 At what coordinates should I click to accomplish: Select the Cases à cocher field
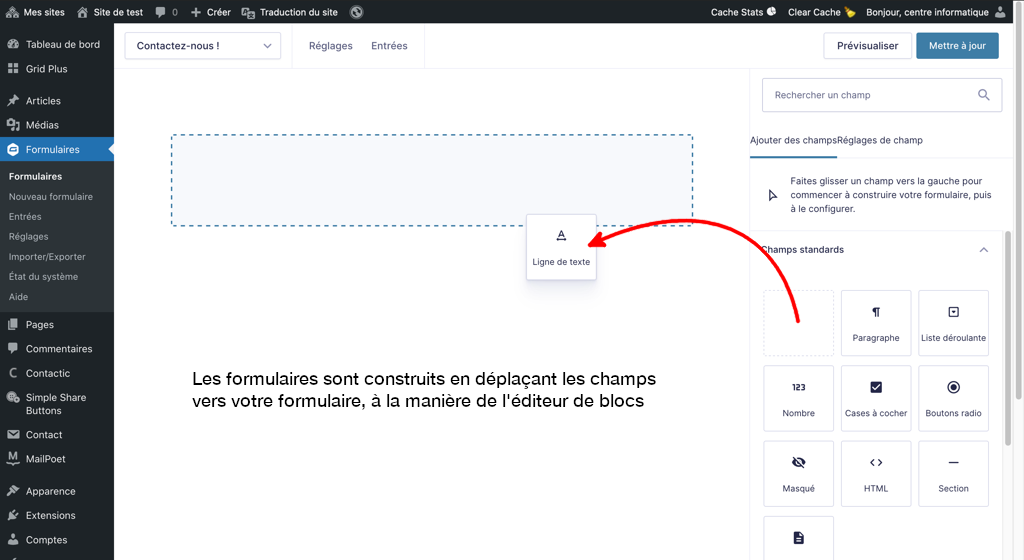tap(876, 398)
